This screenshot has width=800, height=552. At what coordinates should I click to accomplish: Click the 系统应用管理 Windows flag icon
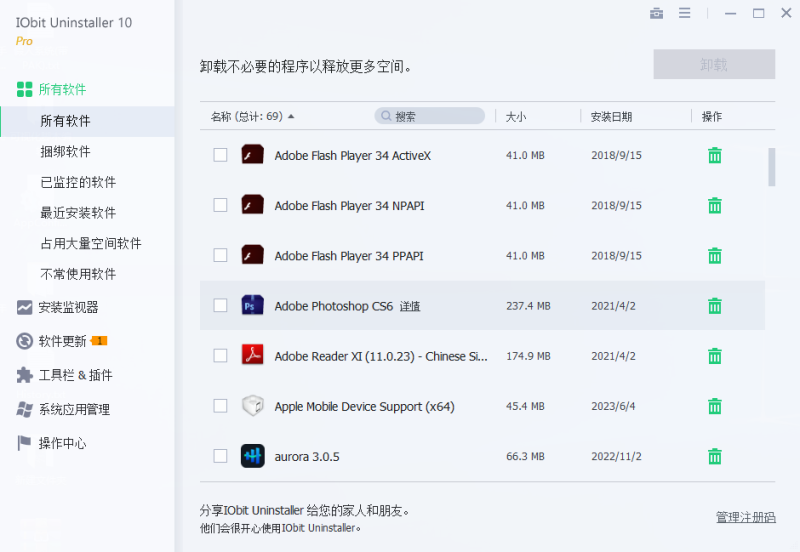click(x=24, y=409)
